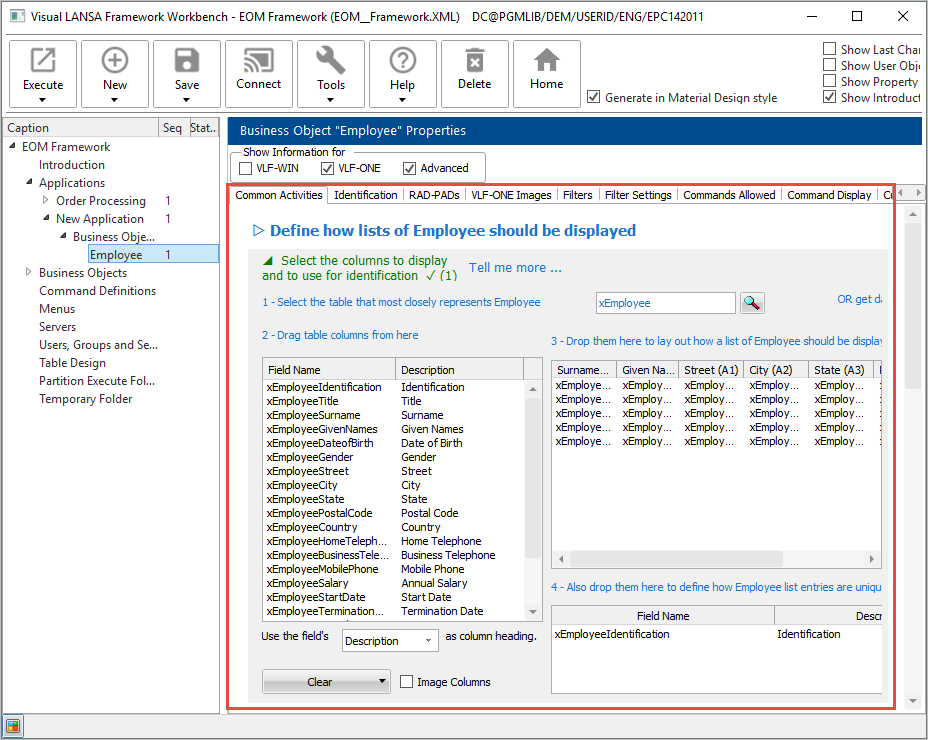Select Users, Groups and Security tree item
The width and height of the screenshot is (928, 740).
[x=98, y=345]
